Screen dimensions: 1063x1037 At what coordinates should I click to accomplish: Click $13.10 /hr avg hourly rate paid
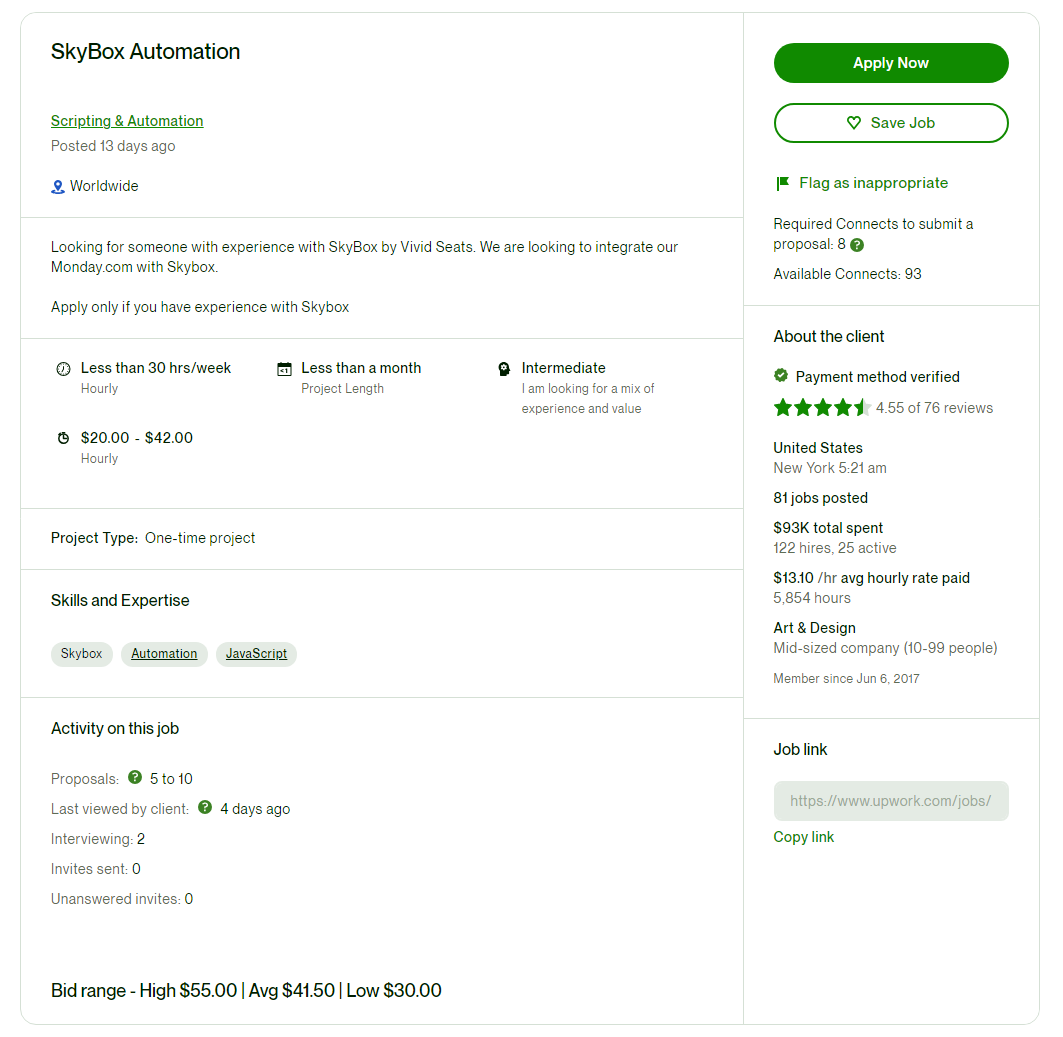pyautogui.click(x=871, y=578)
